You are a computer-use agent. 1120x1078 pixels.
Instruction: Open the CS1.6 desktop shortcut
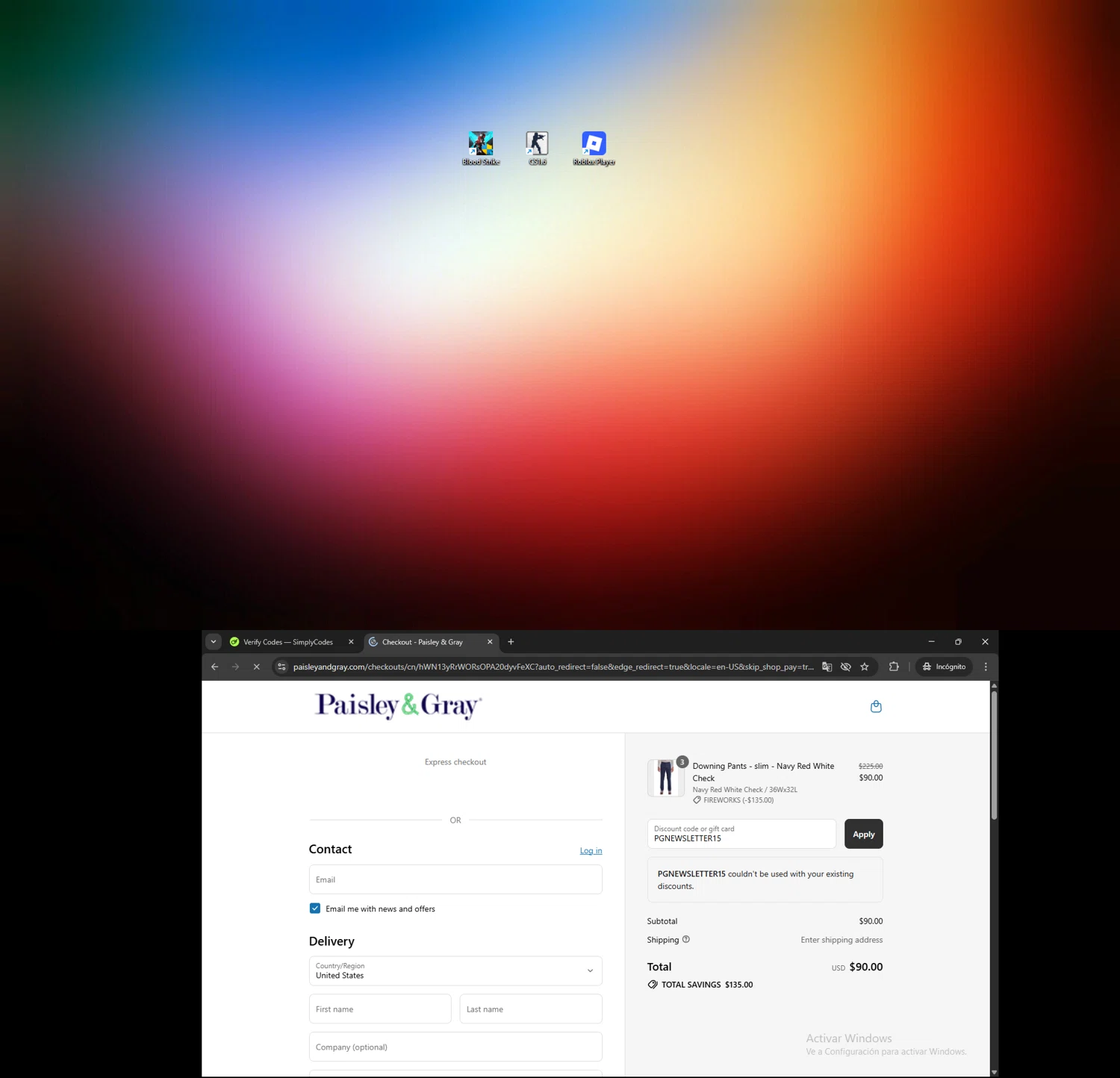[x=537, y=149]
